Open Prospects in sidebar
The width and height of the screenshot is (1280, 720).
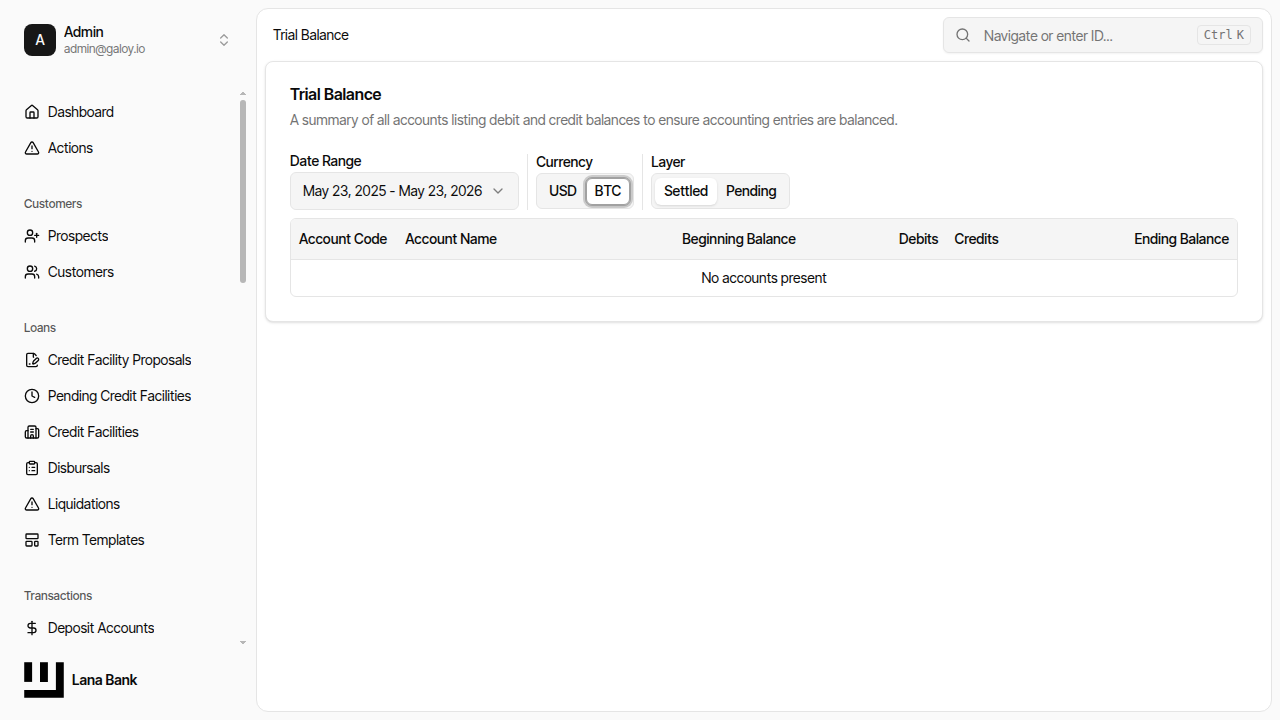(128, 236)
